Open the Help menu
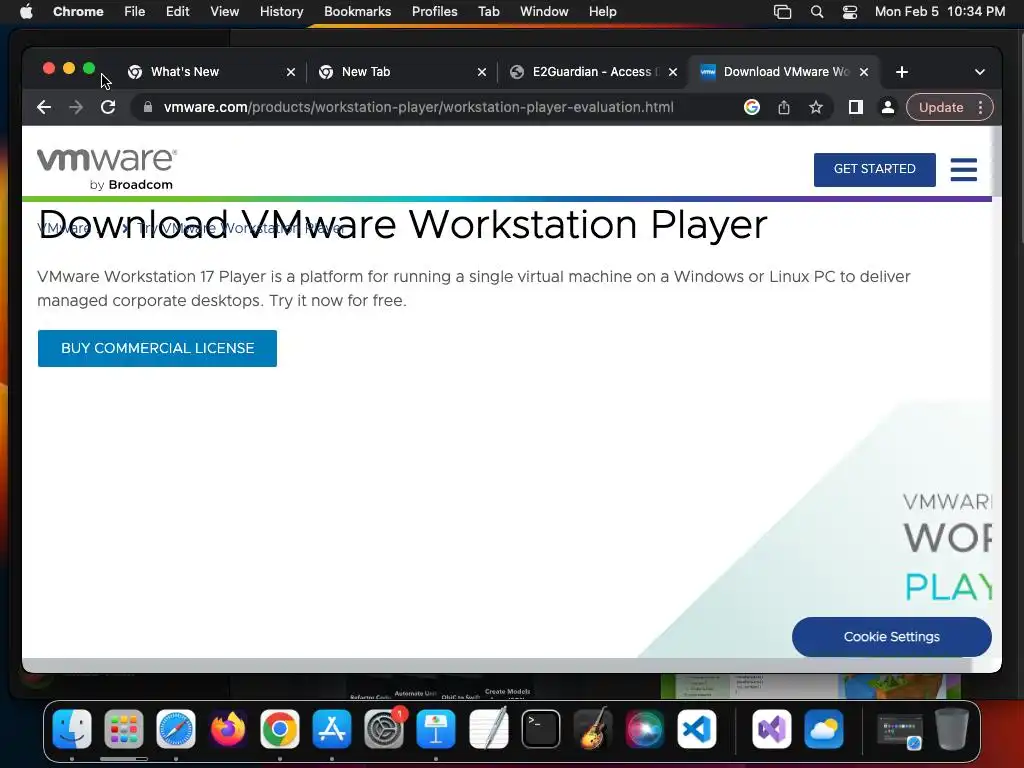Screen dimensions: 1024x768 pyautogui.click(x=602, y=12)
